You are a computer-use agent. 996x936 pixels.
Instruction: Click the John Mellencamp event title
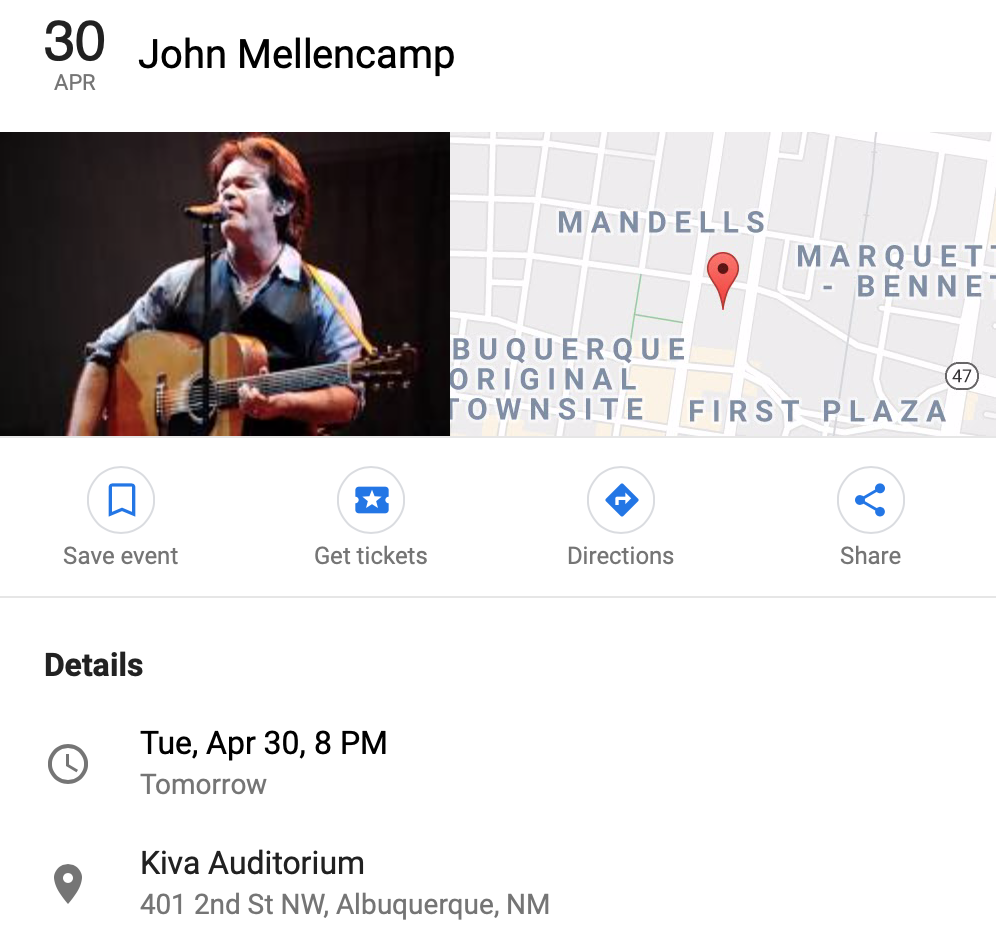tap(296, 54)
